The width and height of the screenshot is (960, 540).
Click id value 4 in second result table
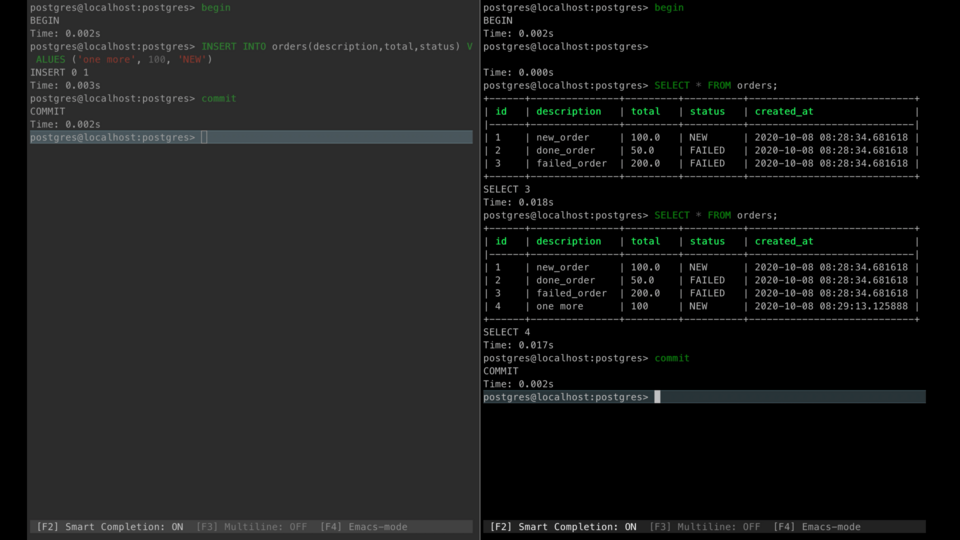[498, 306]
